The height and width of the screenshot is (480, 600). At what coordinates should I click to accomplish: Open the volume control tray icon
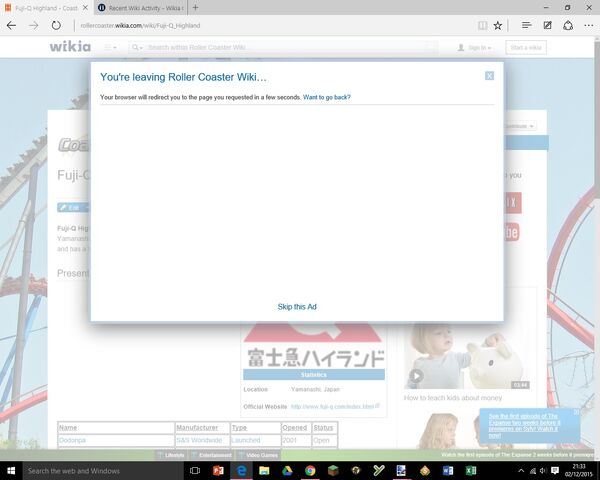pyautogui.click(x=543, y=471)
